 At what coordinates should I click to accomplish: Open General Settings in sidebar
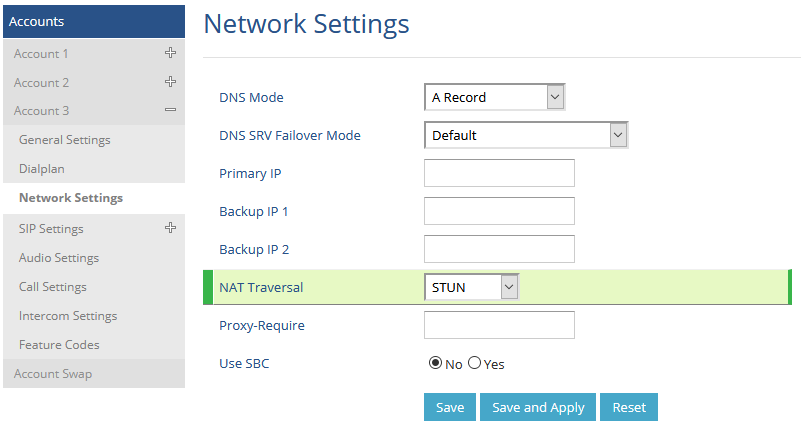[64, 140]
